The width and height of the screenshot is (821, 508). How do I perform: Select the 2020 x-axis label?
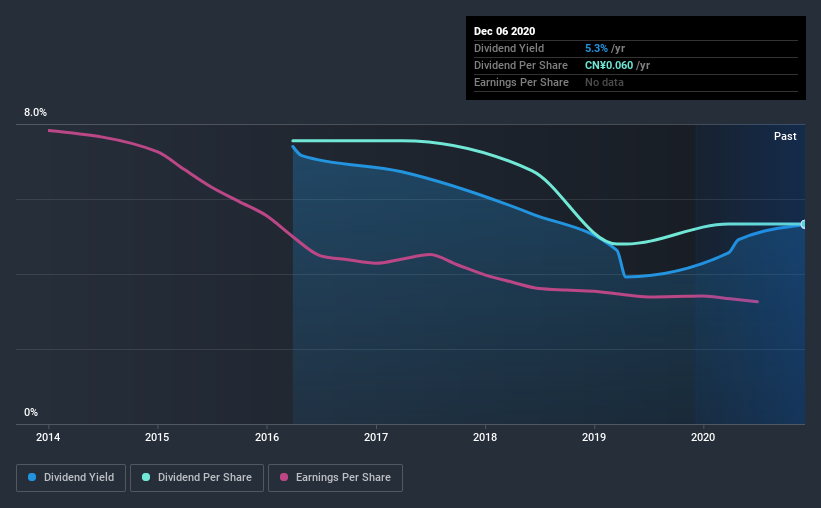(703, 437)
